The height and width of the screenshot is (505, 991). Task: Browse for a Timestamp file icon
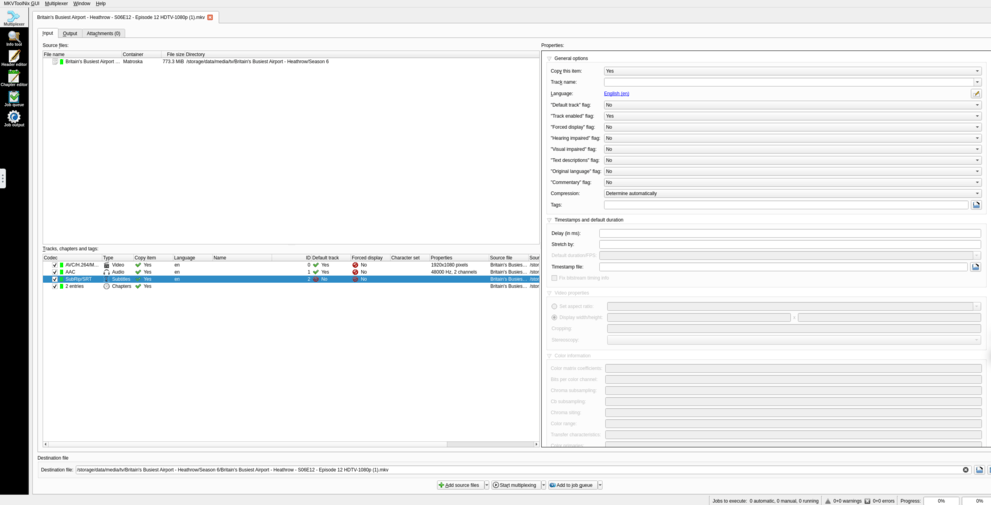976,267
